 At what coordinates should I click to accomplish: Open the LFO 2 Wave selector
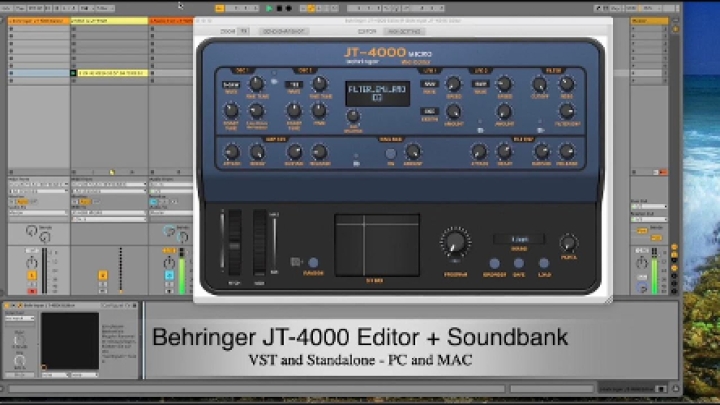[x=480, y=84]
